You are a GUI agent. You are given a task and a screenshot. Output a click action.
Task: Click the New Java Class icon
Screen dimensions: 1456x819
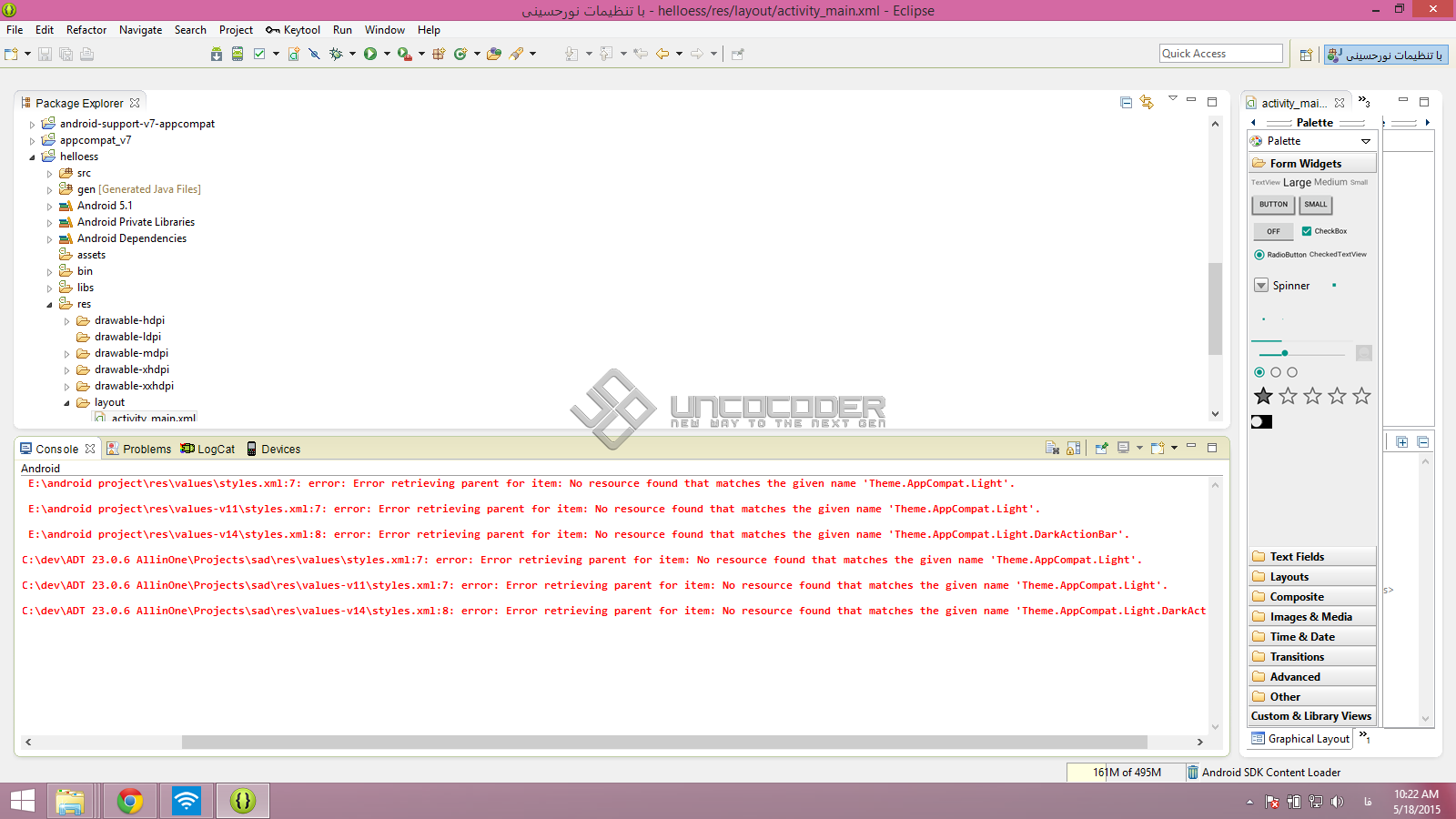460,55
